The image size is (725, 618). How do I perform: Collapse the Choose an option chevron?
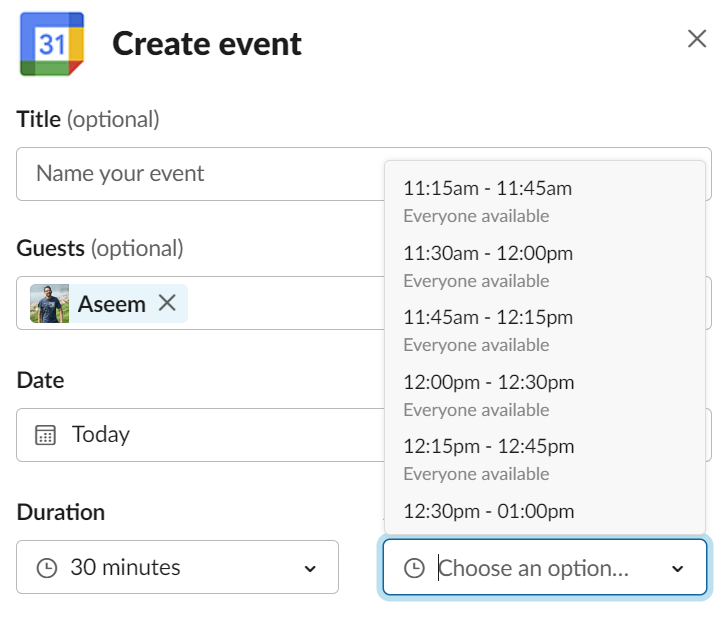[677, 568]
